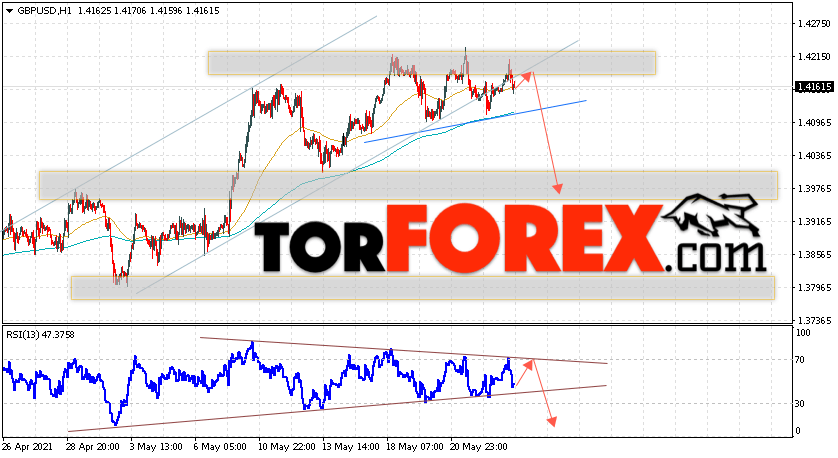The width and height of the screenshot is (838, 458).
Task: Click the 1.40365 price axis label
Action: point(814,156)
